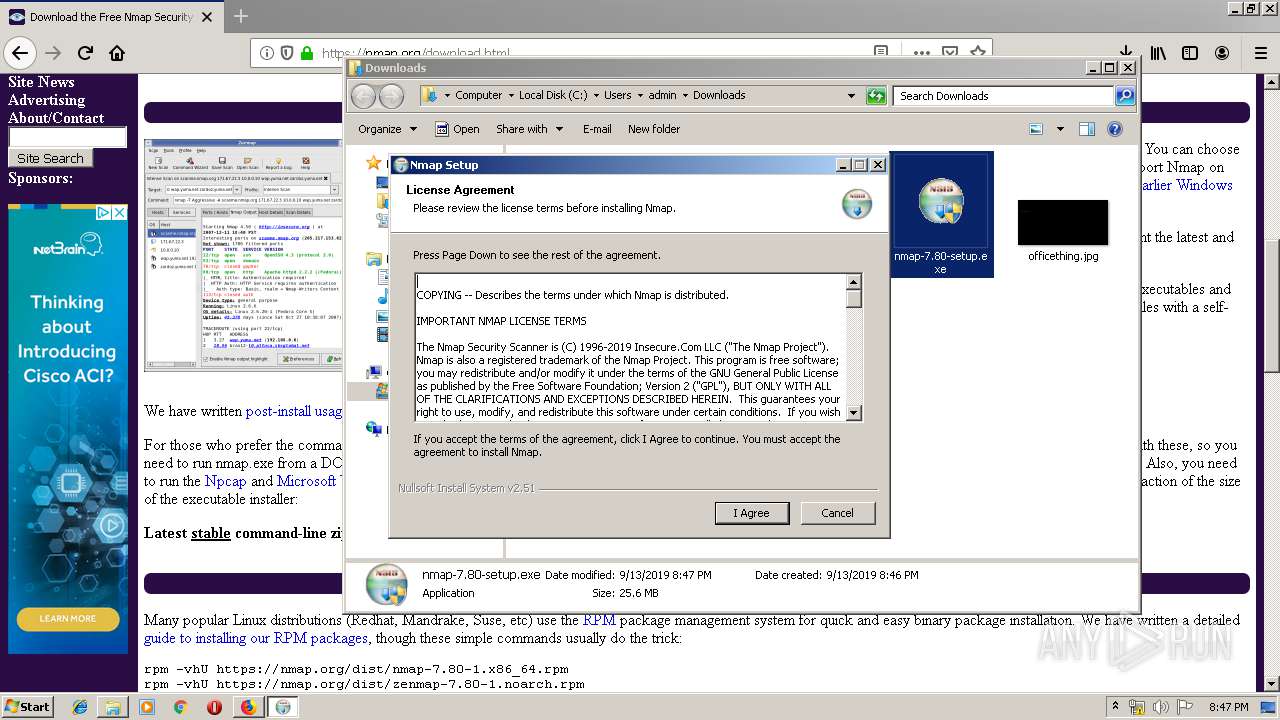Expand admin breadcrumb arrow
The height and width of the screenshot is (720, 1280).
pyautogui.click(x=685, y=96)
